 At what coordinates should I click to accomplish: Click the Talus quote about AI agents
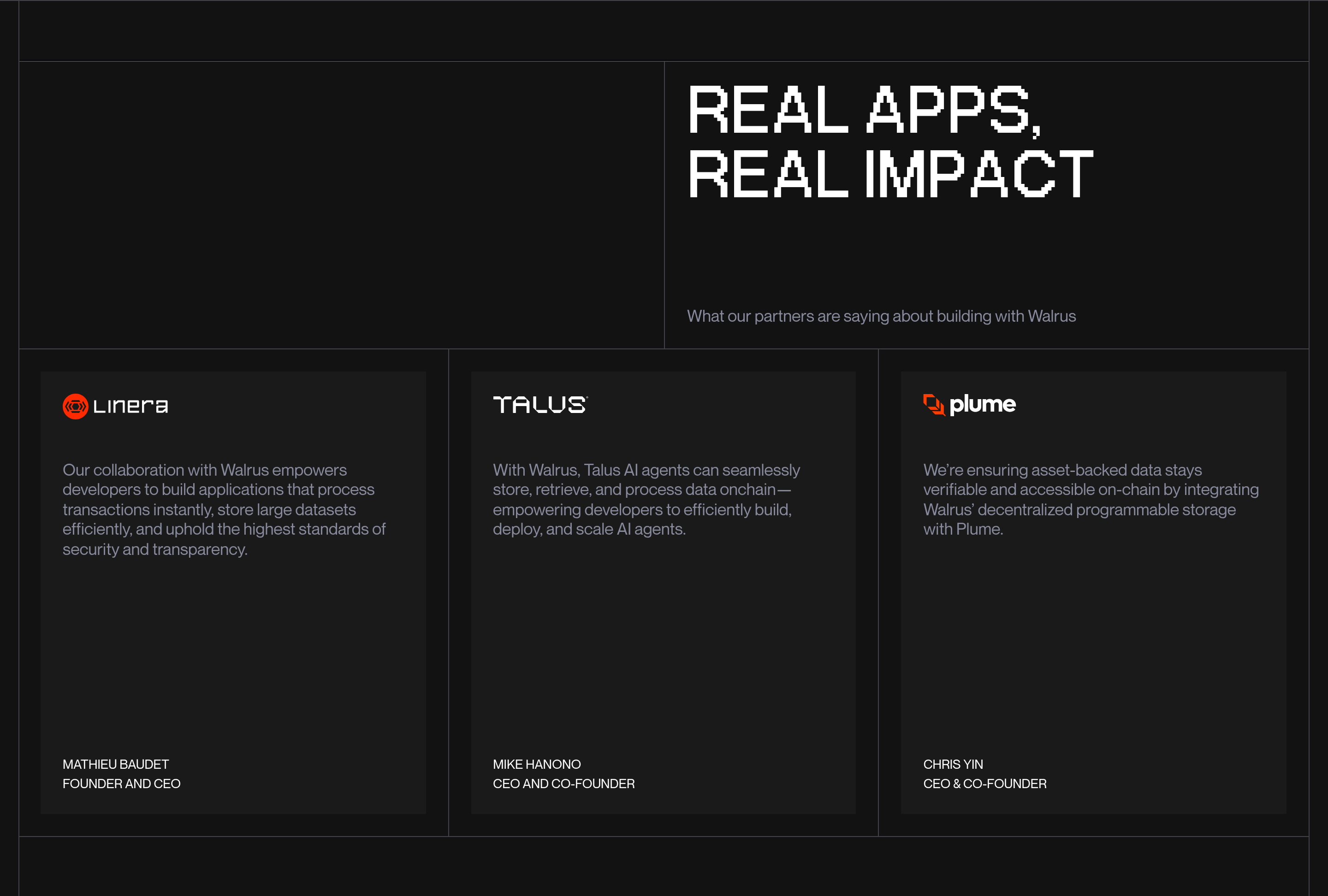[646, 499]
